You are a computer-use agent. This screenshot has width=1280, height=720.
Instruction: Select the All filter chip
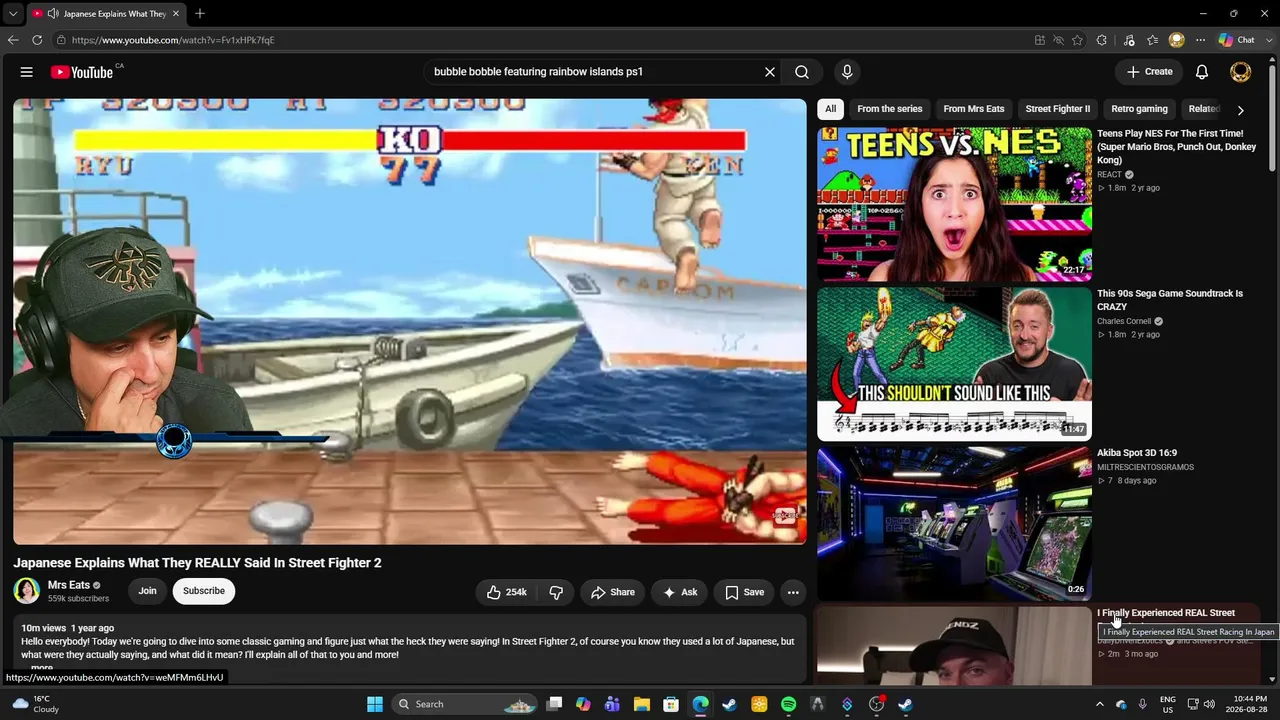tap(830, 109)
